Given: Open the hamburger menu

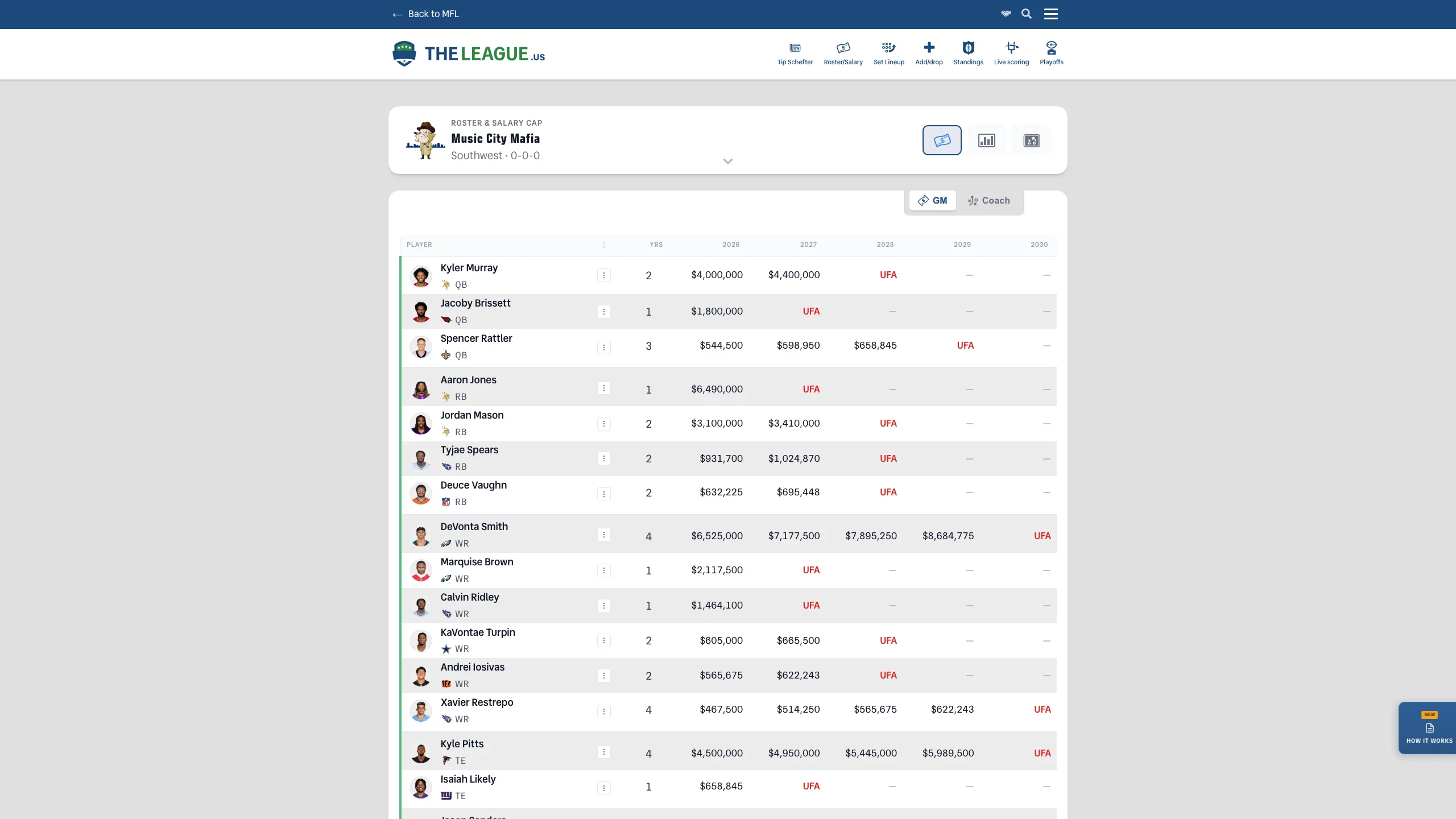Looking at the screenshot, I should (x=1050, y=14).
